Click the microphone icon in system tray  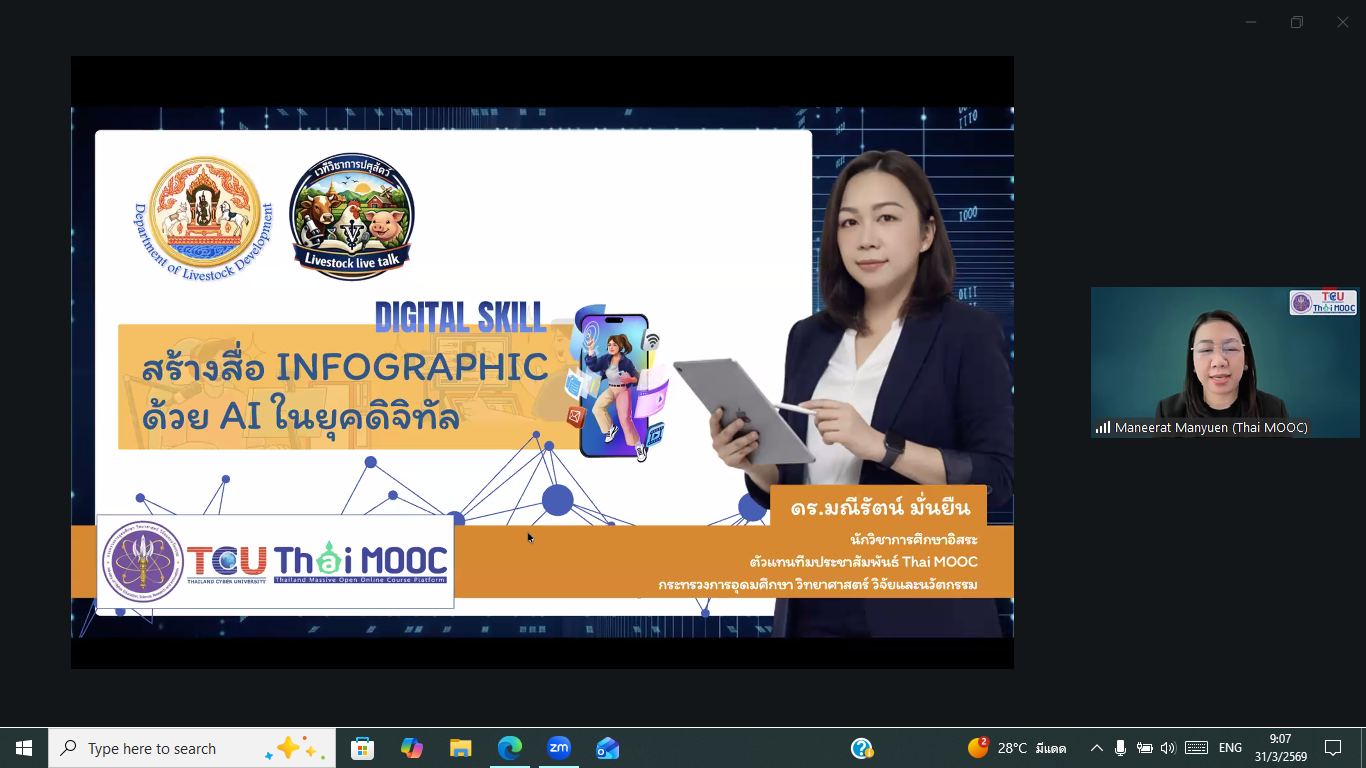1120,748
